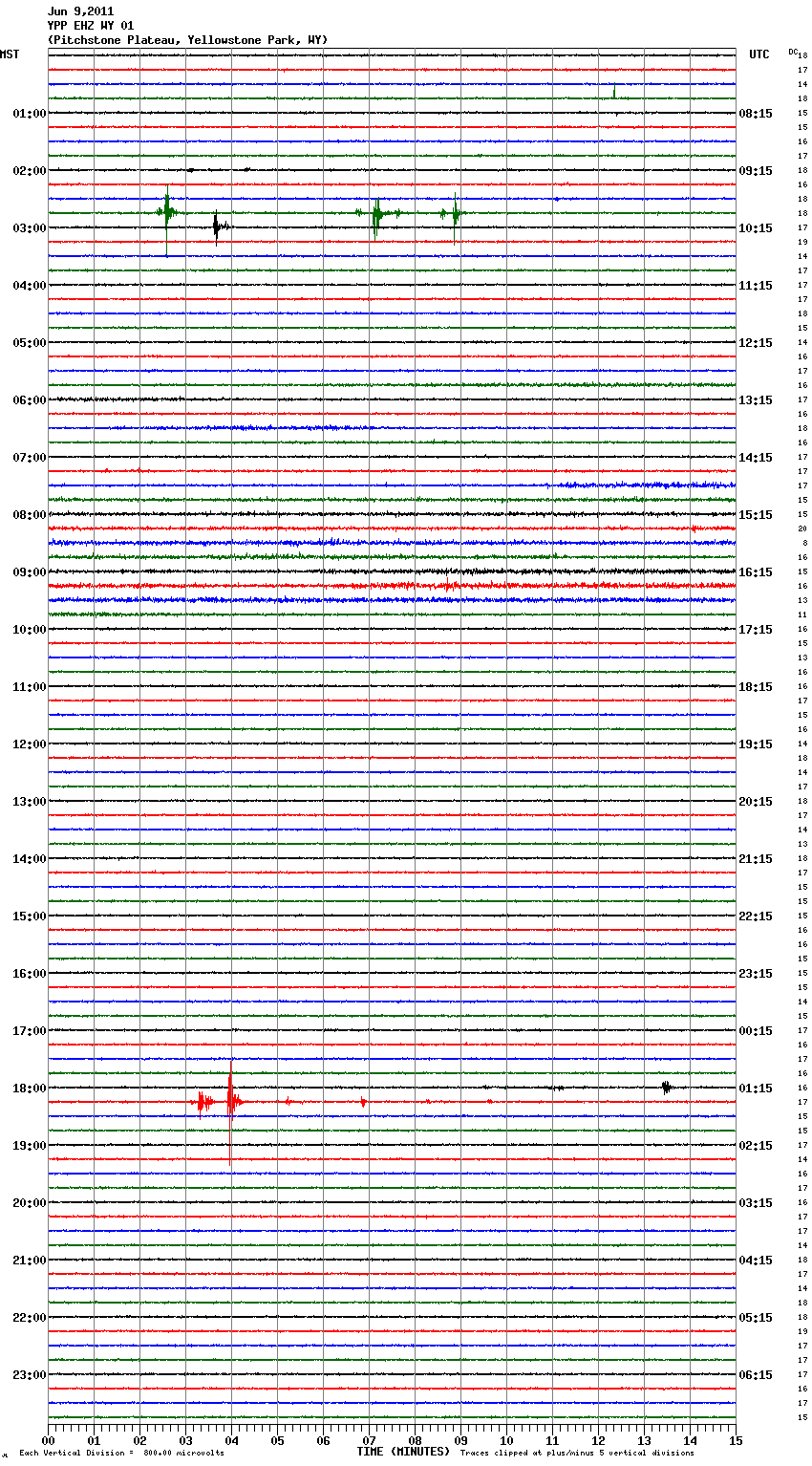The height and width of the screenshot is (1466, 812).
Task: Click the 20:15 UTC time label
Action: pyautogui.click(x=756, y=802)
